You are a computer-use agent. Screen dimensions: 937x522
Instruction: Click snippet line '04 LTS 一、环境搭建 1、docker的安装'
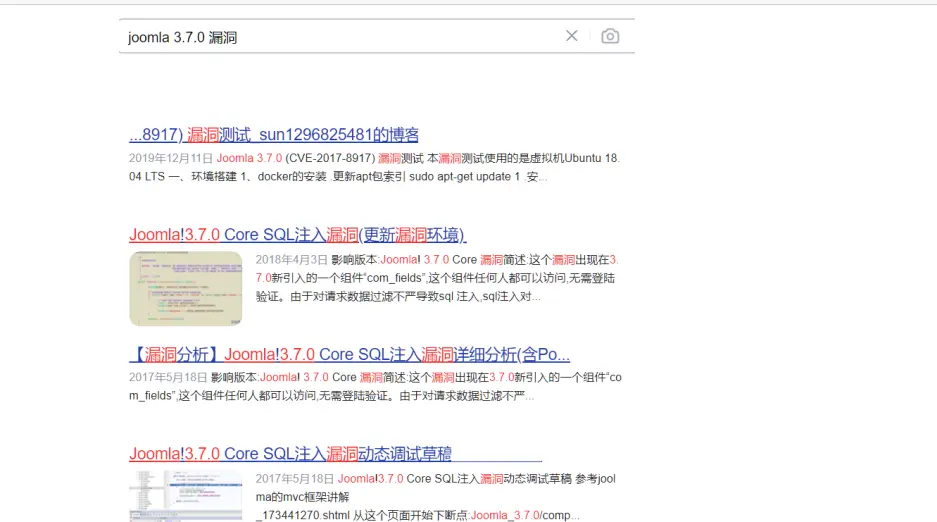point(338,177)
